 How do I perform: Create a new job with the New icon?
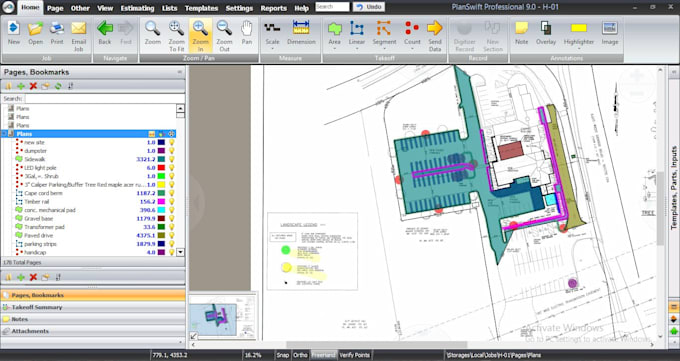click(x=14, y=33)
